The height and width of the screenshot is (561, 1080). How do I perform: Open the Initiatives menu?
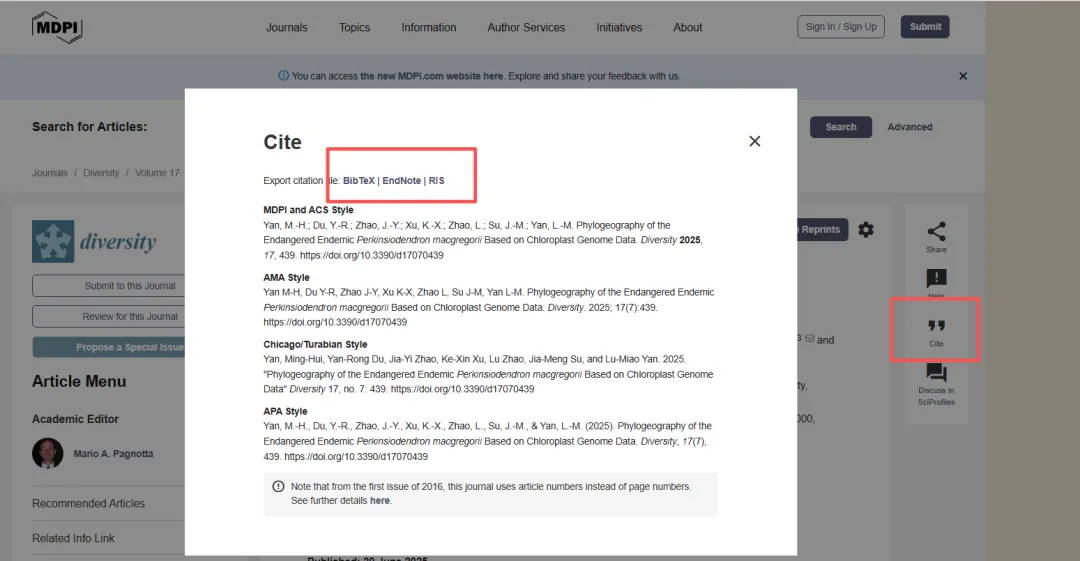[x=619, y=28]
